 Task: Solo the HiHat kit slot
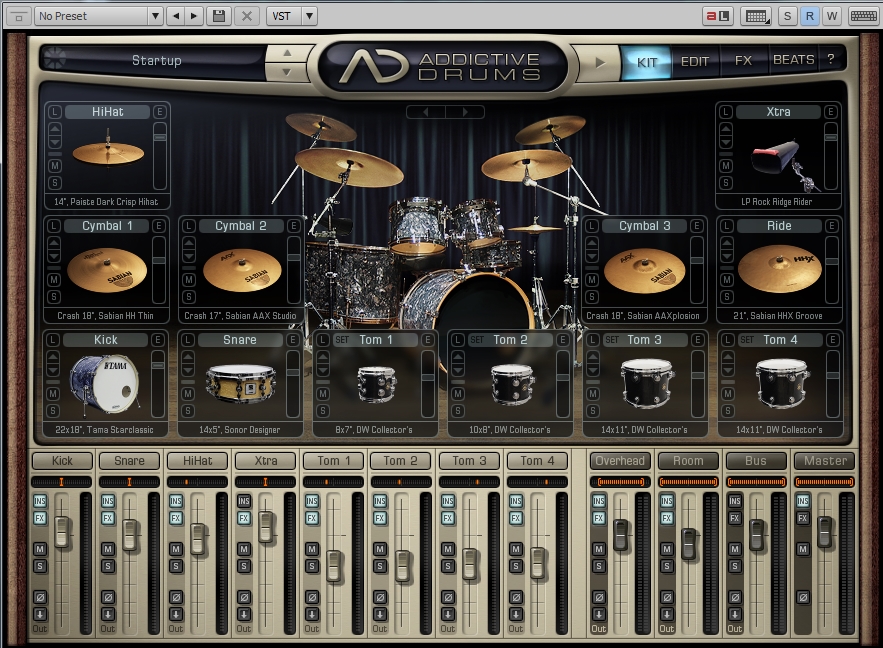(x=55, y=182)
